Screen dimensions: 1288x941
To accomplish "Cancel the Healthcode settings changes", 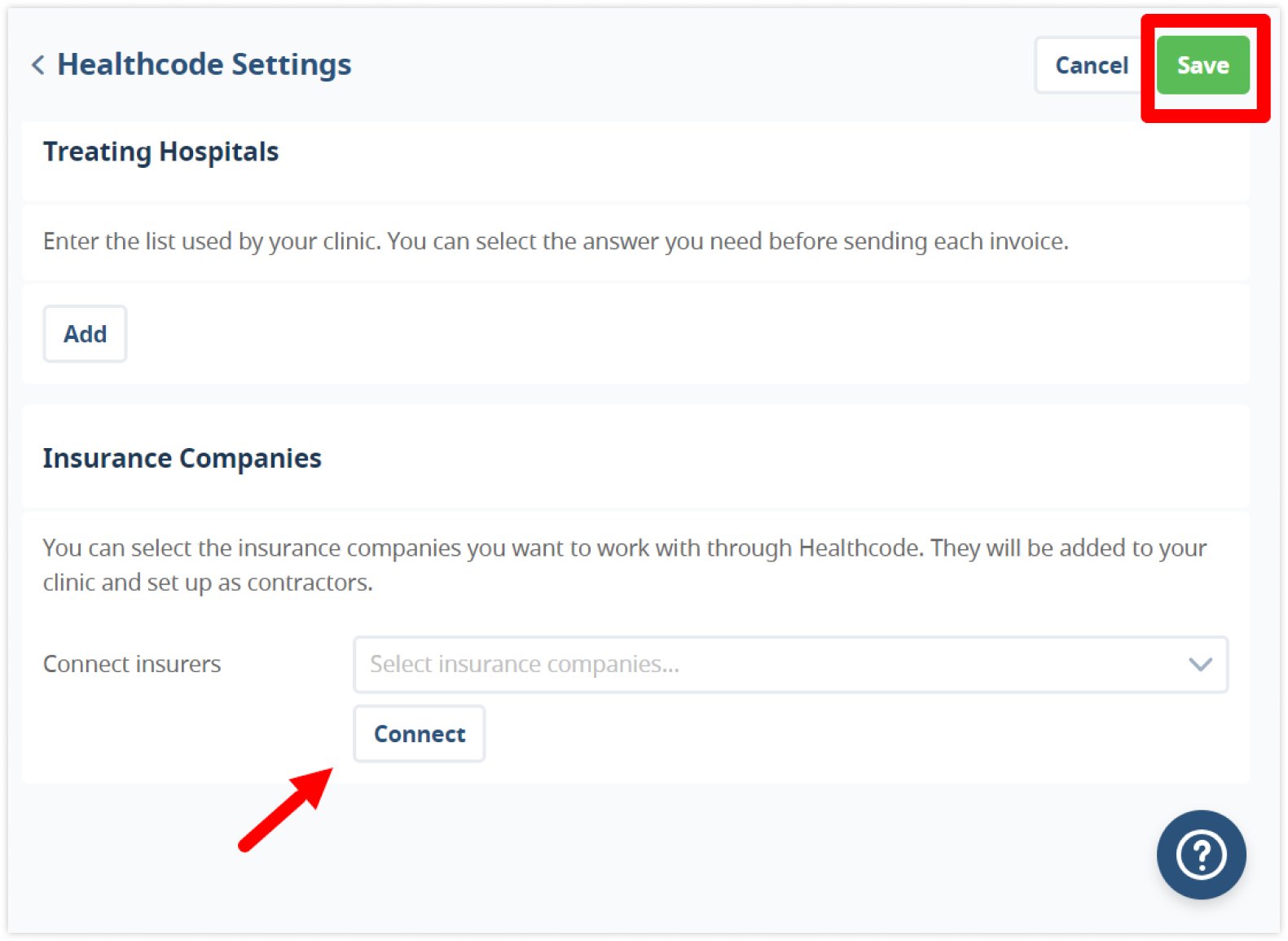I will click(x=1091, y=65).
